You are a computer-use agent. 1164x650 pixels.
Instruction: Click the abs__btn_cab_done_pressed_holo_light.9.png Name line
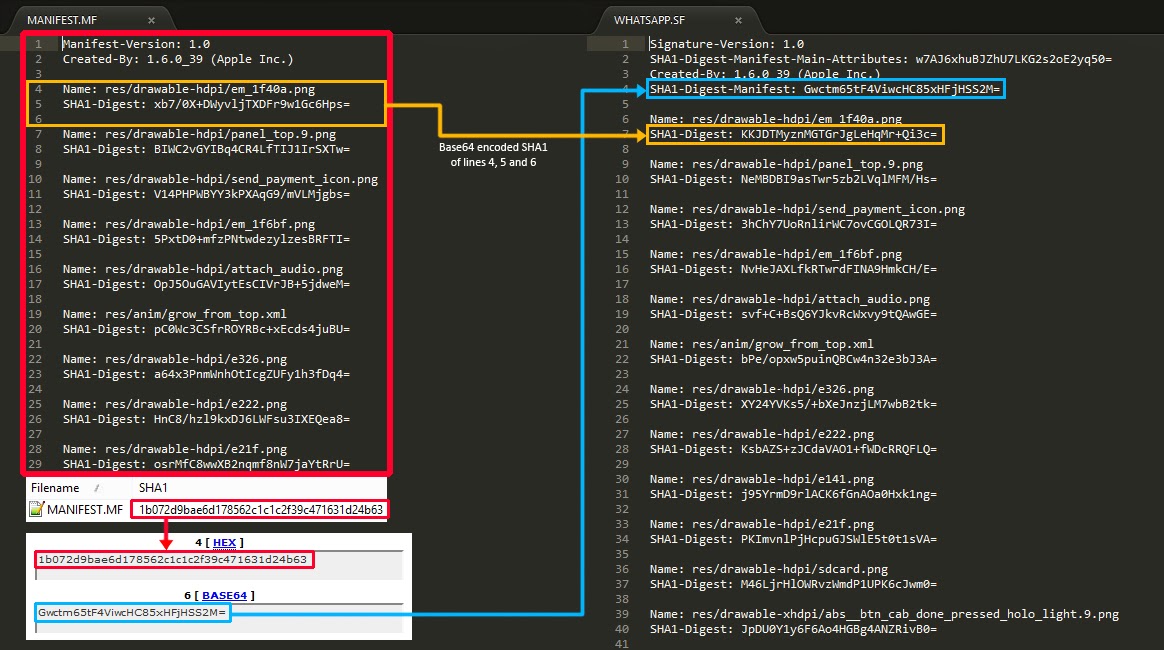click(884, 614)
